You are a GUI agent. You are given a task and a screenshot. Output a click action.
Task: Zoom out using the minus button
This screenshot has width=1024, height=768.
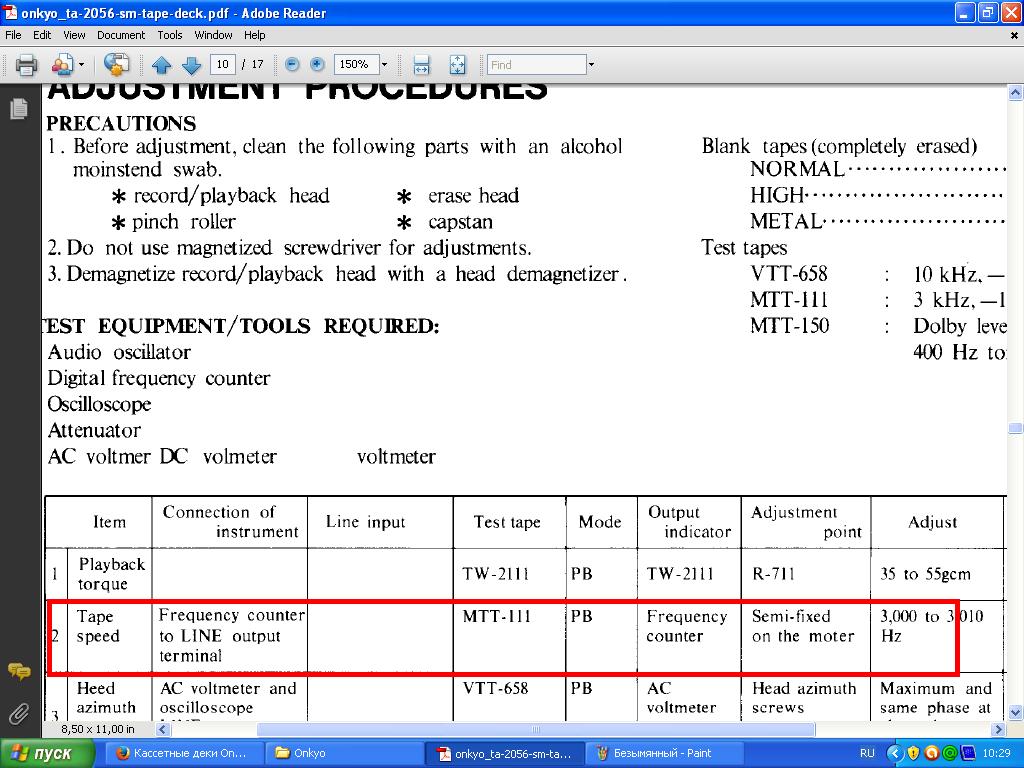(292, 64)
